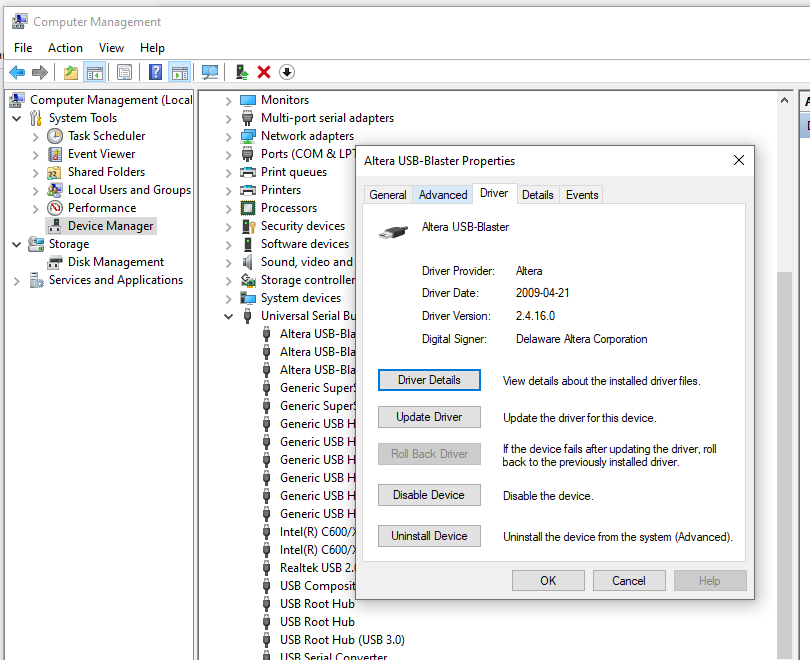This screenshot has height=660, width=810.
Task: Click Scan for hardware changes icon
Action: coord(210,72)
